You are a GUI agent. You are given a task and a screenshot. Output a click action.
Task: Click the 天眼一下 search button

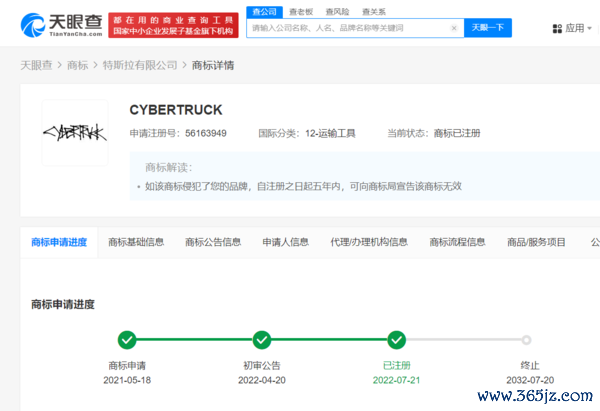click(488, 28)
